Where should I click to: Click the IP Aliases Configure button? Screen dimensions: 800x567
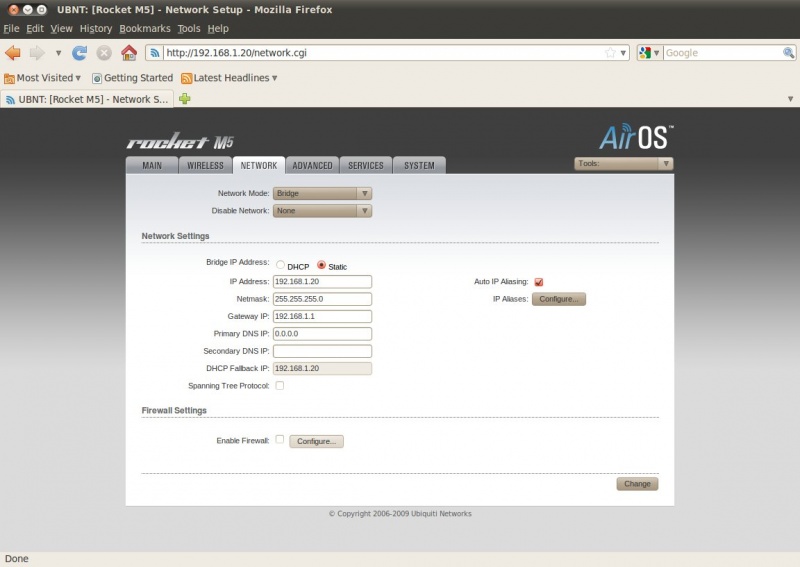click(559, 299)
